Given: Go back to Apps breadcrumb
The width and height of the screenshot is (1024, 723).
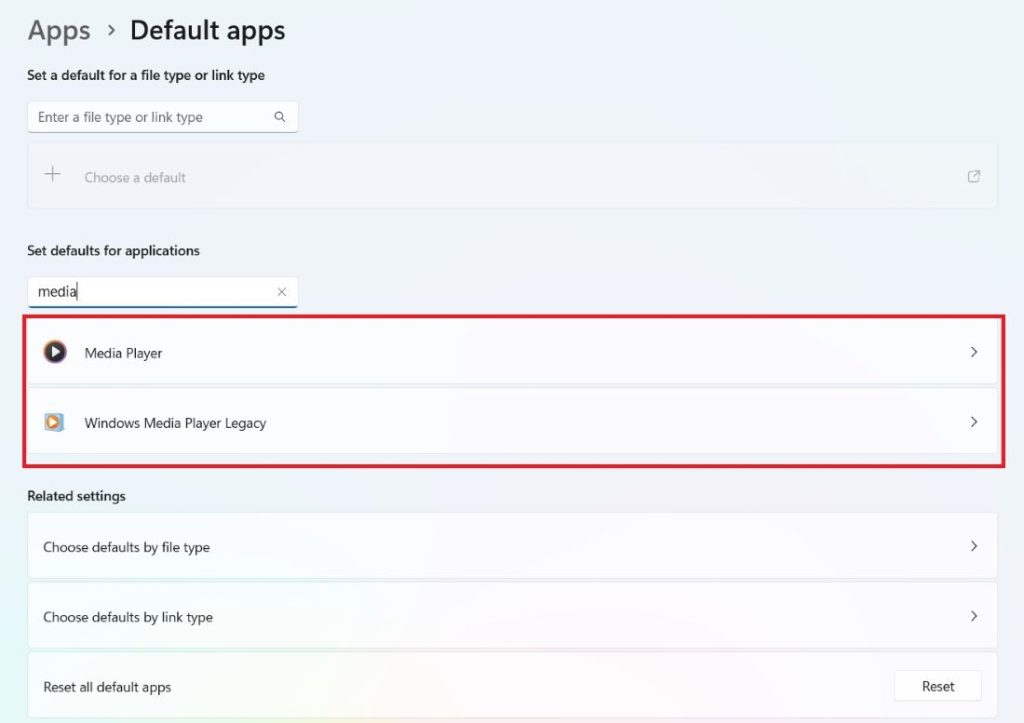Looking at the screenshot, I should [59, 31].
